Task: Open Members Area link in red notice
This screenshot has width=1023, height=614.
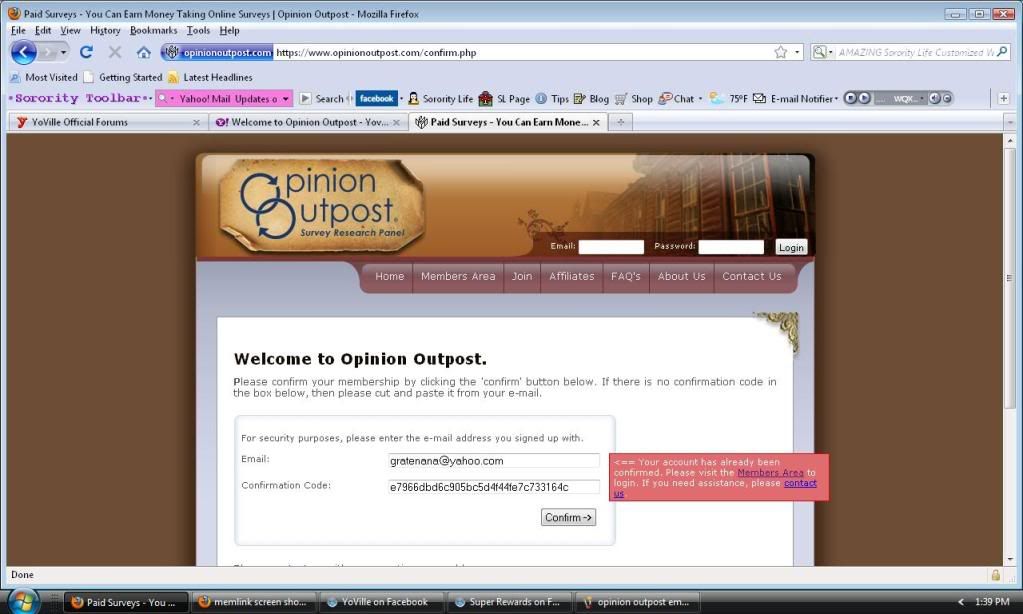Action: (x=770, y=472)
